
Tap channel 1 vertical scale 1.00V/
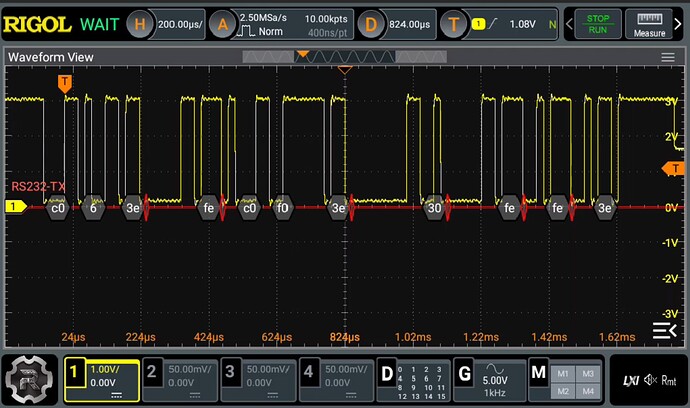tap(105, 370)
